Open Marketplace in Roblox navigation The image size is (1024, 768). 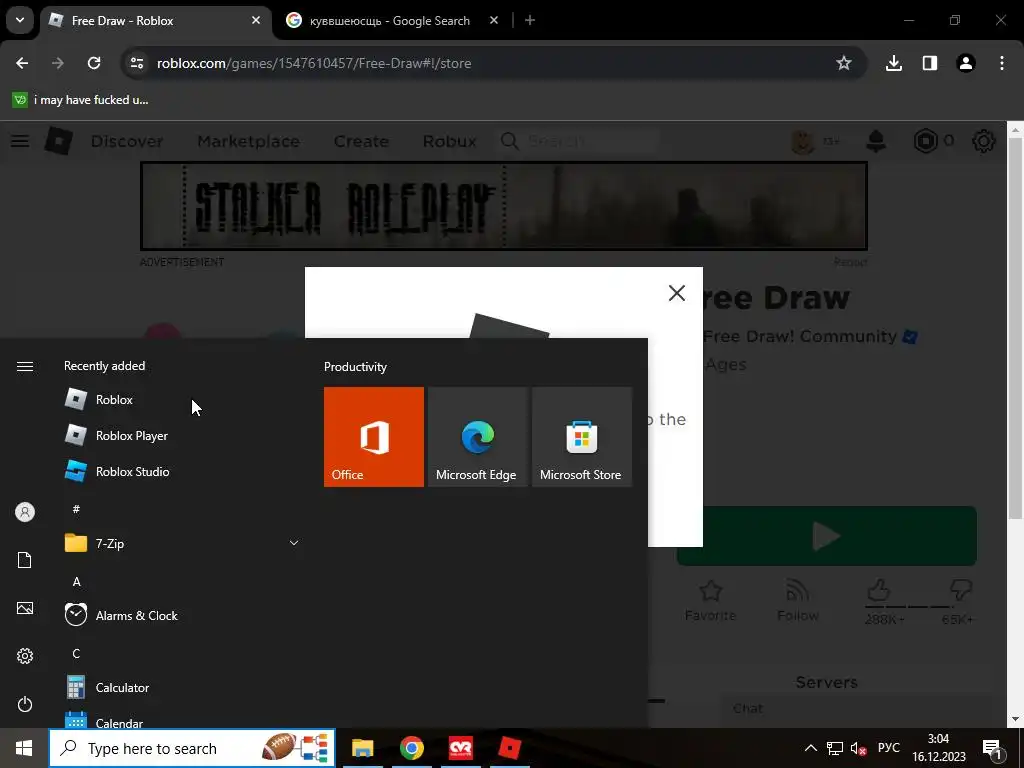[x=249, y=141]
